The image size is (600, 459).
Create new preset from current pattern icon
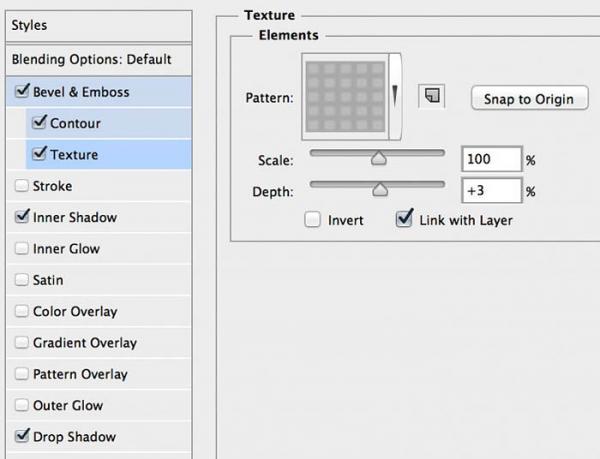pyautogui.click(x=431, y=96)
